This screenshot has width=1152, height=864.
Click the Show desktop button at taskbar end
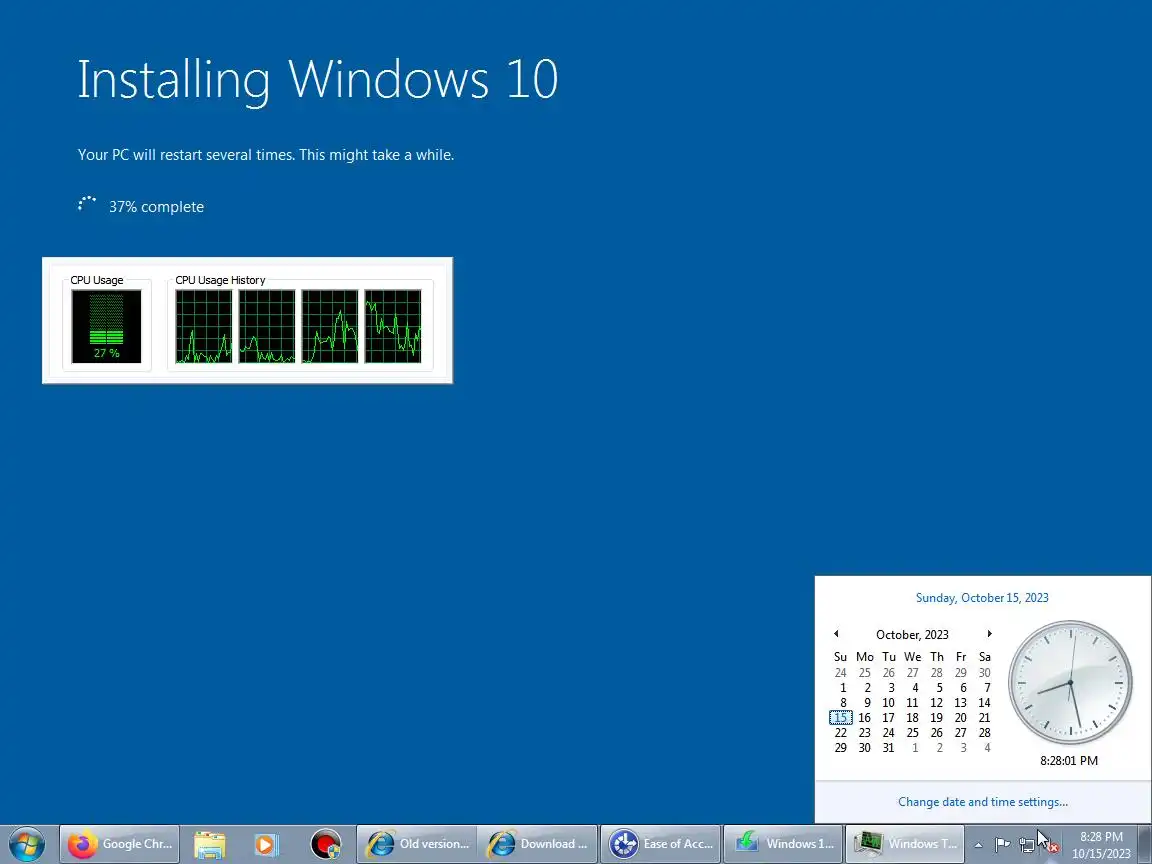click(x=1145, y=844)
